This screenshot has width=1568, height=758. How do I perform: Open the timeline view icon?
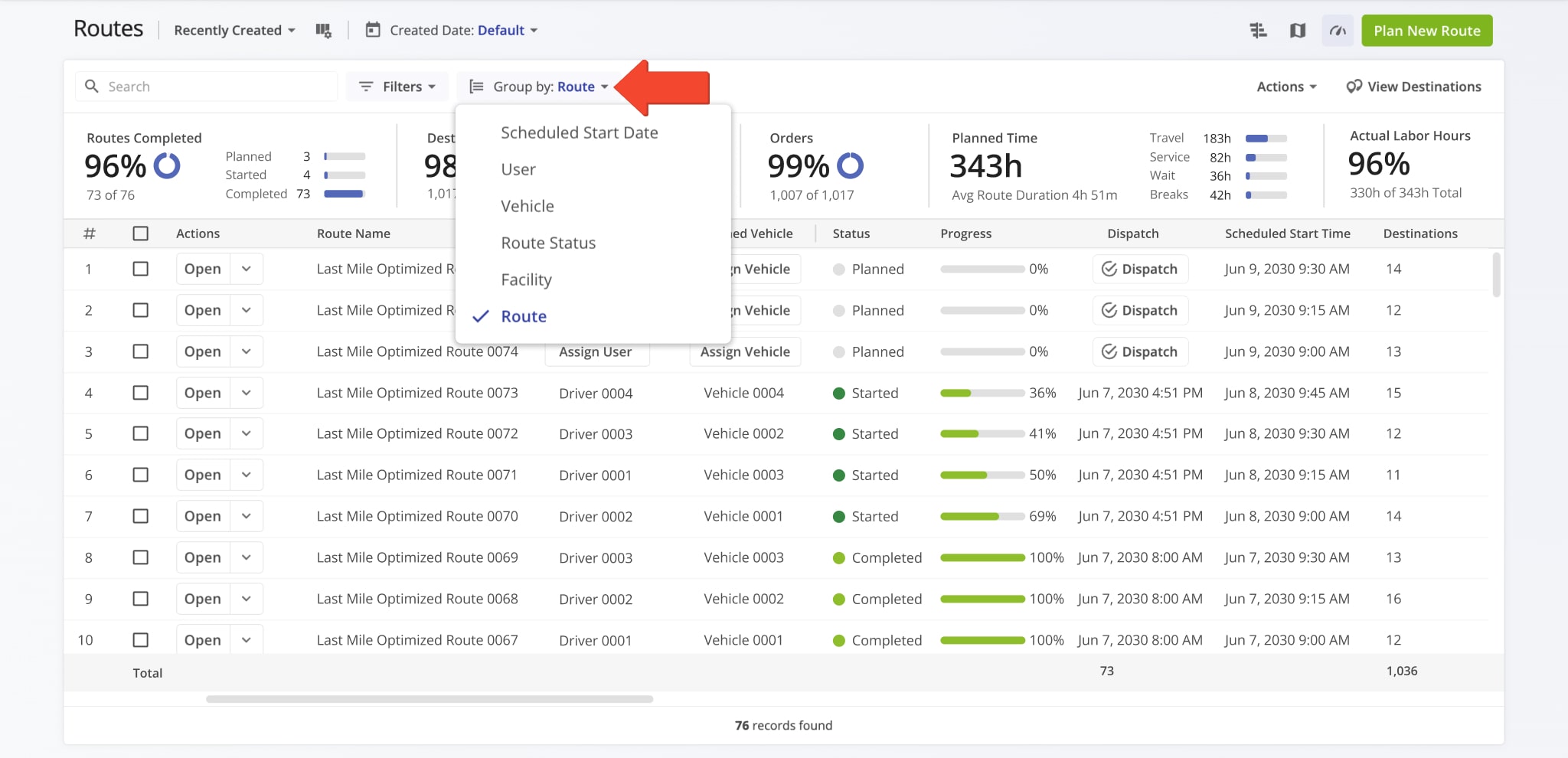(x=1257, y=30)
